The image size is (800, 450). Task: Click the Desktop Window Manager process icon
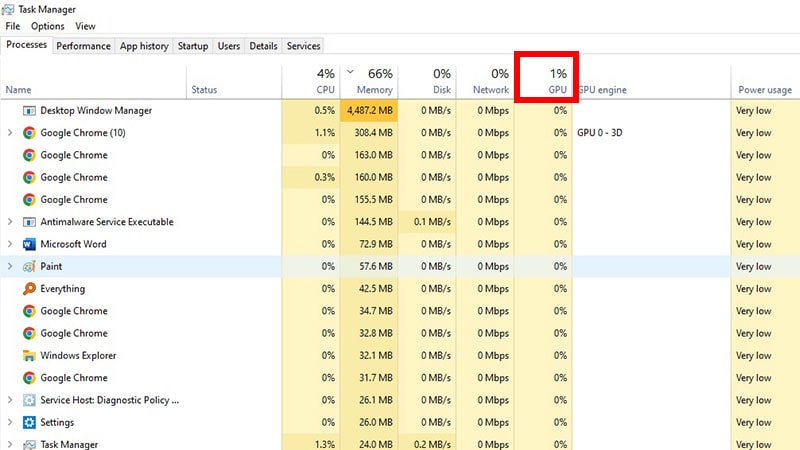click(29, 111)
